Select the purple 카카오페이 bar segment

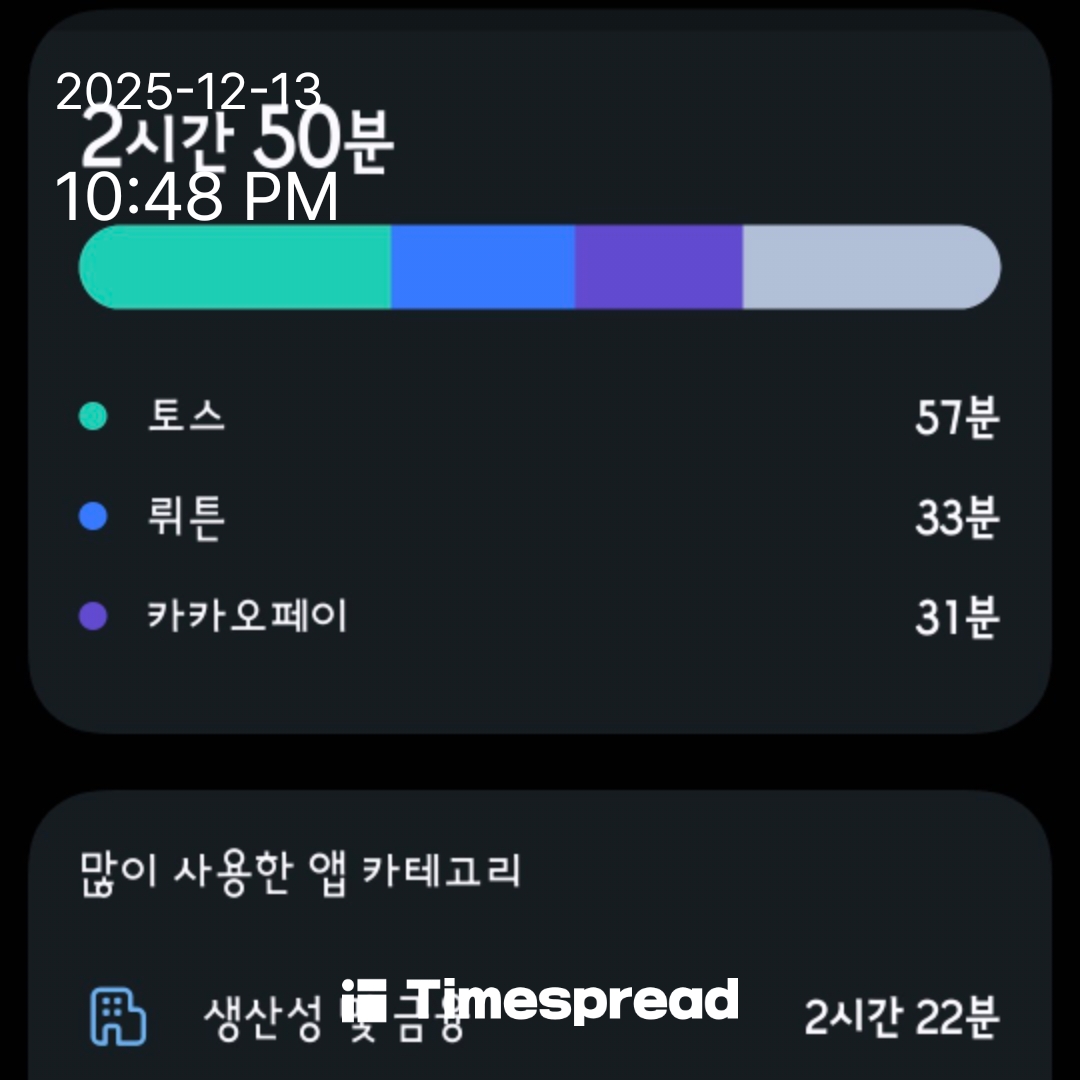pos(658,267)
